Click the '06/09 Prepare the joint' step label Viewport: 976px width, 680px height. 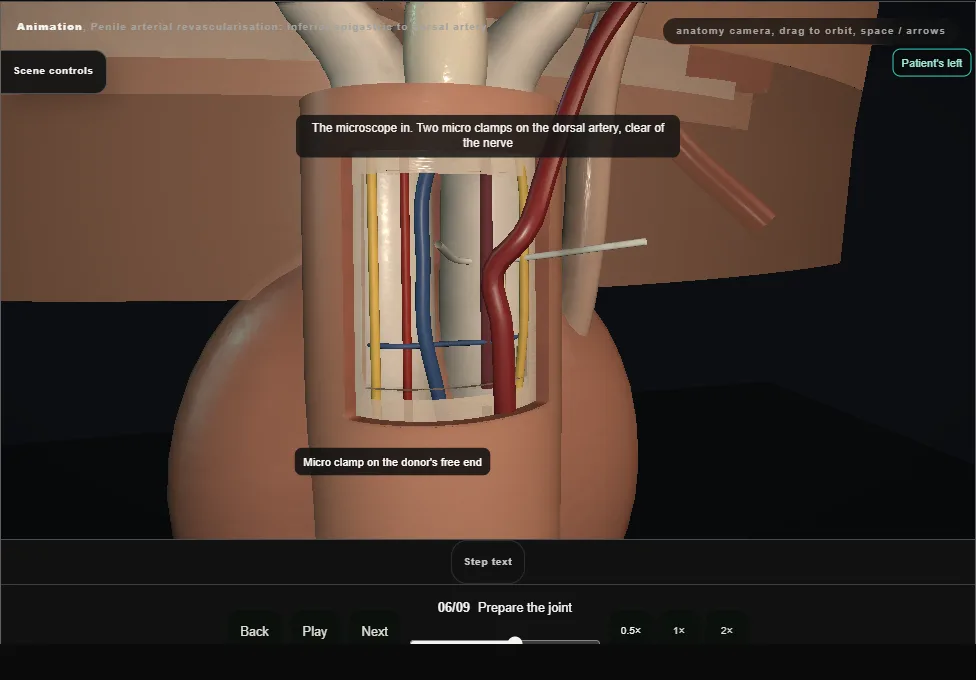(x=505, y=607)
